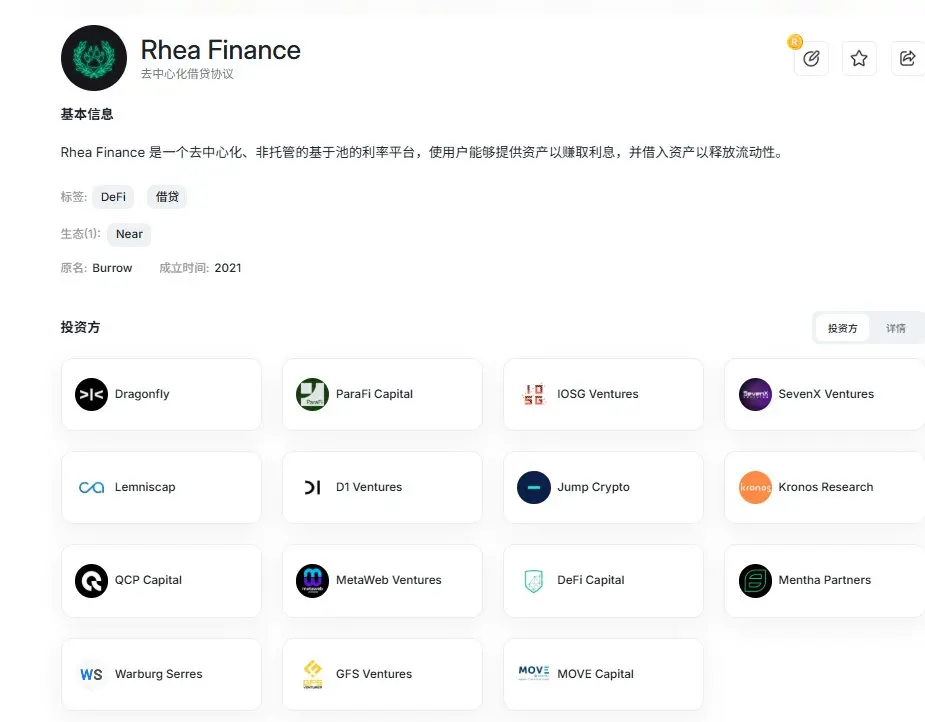
Task: Switch to the 投资方 tab
Action: [x=842, y=328]
